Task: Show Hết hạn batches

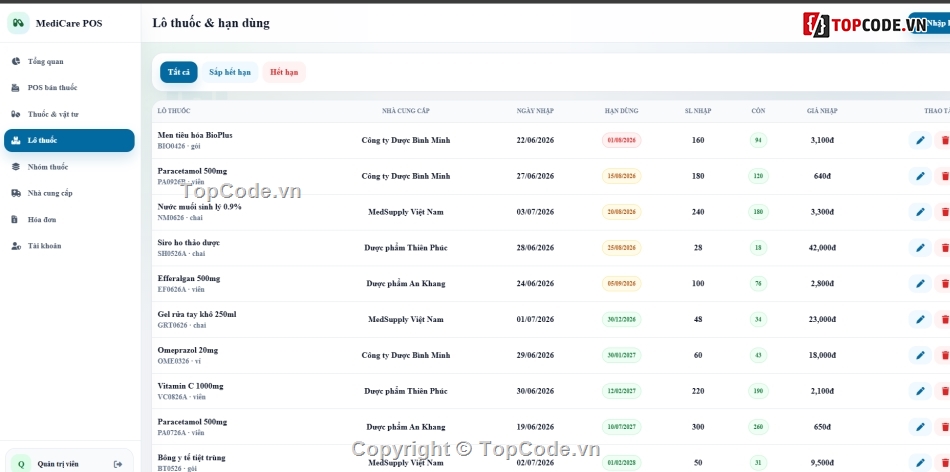Action: [284, 72]
